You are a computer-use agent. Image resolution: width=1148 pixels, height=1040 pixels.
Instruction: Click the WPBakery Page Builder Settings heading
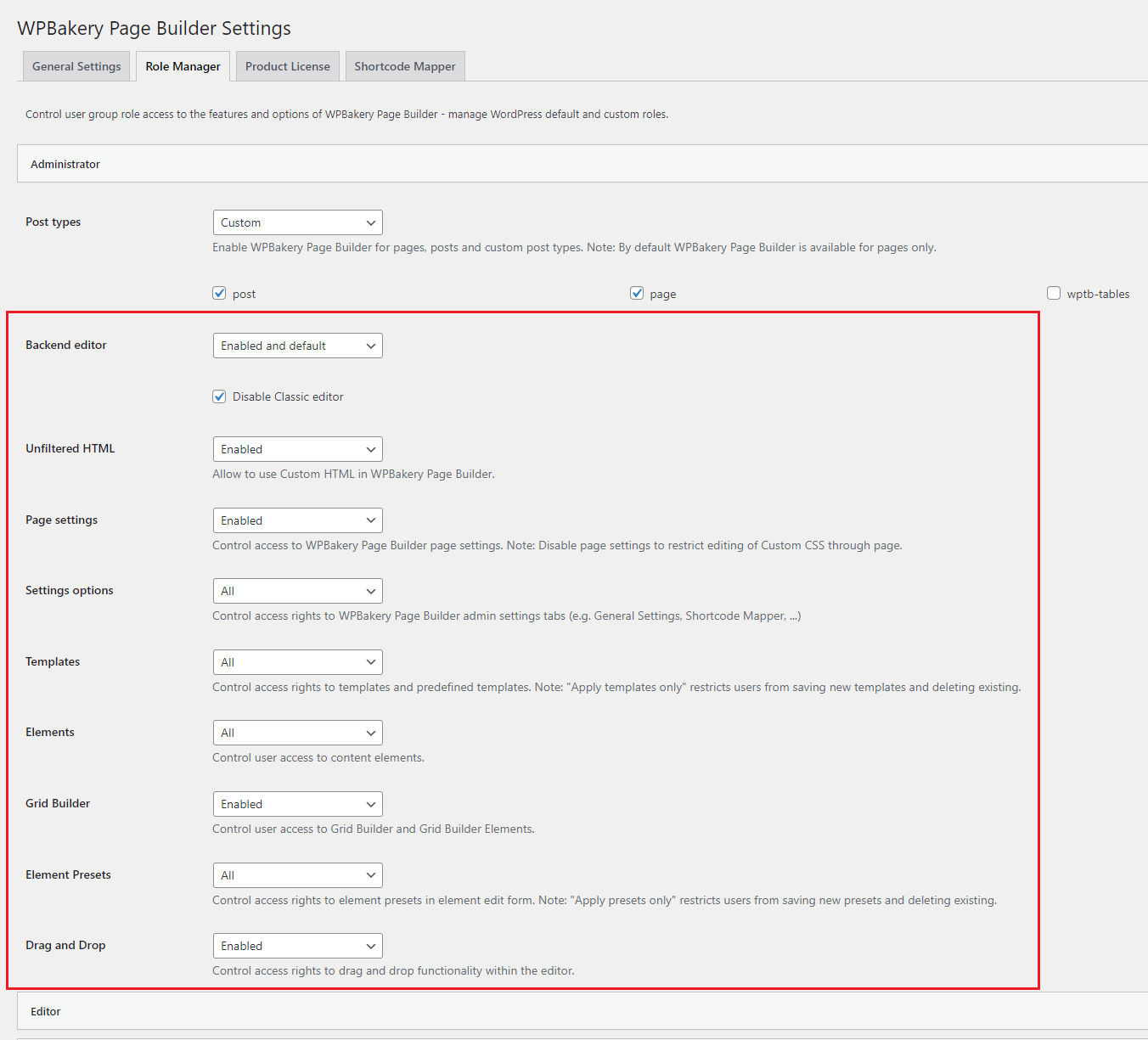154,28
